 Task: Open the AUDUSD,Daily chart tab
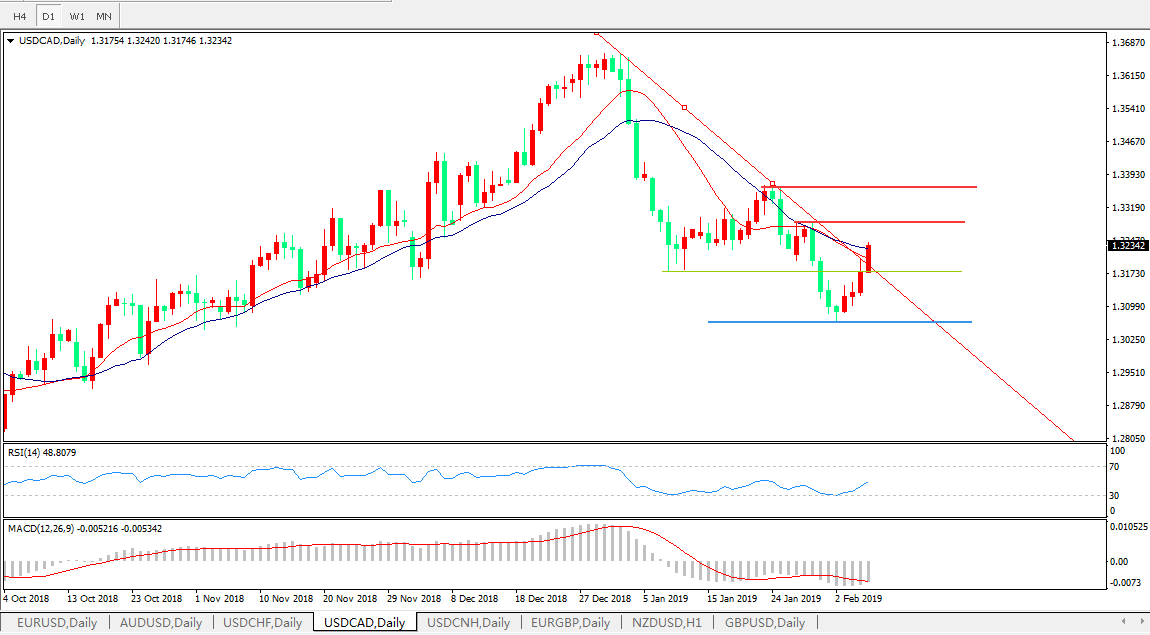point(160,623)
